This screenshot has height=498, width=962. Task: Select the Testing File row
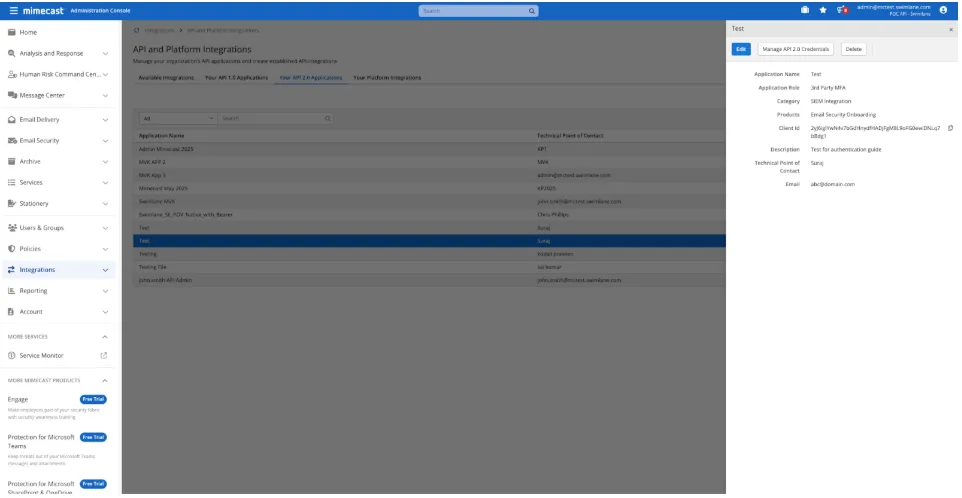click(x=429, y=267)
